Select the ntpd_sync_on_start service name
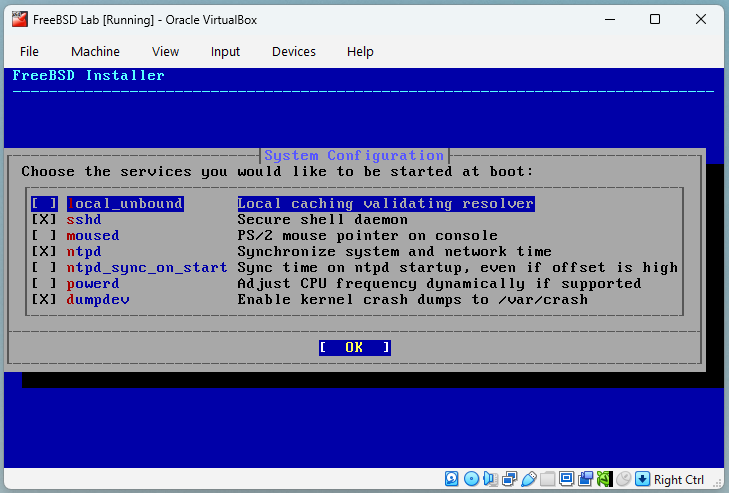Viewport: 729px width, 493px height. [147, 267]
